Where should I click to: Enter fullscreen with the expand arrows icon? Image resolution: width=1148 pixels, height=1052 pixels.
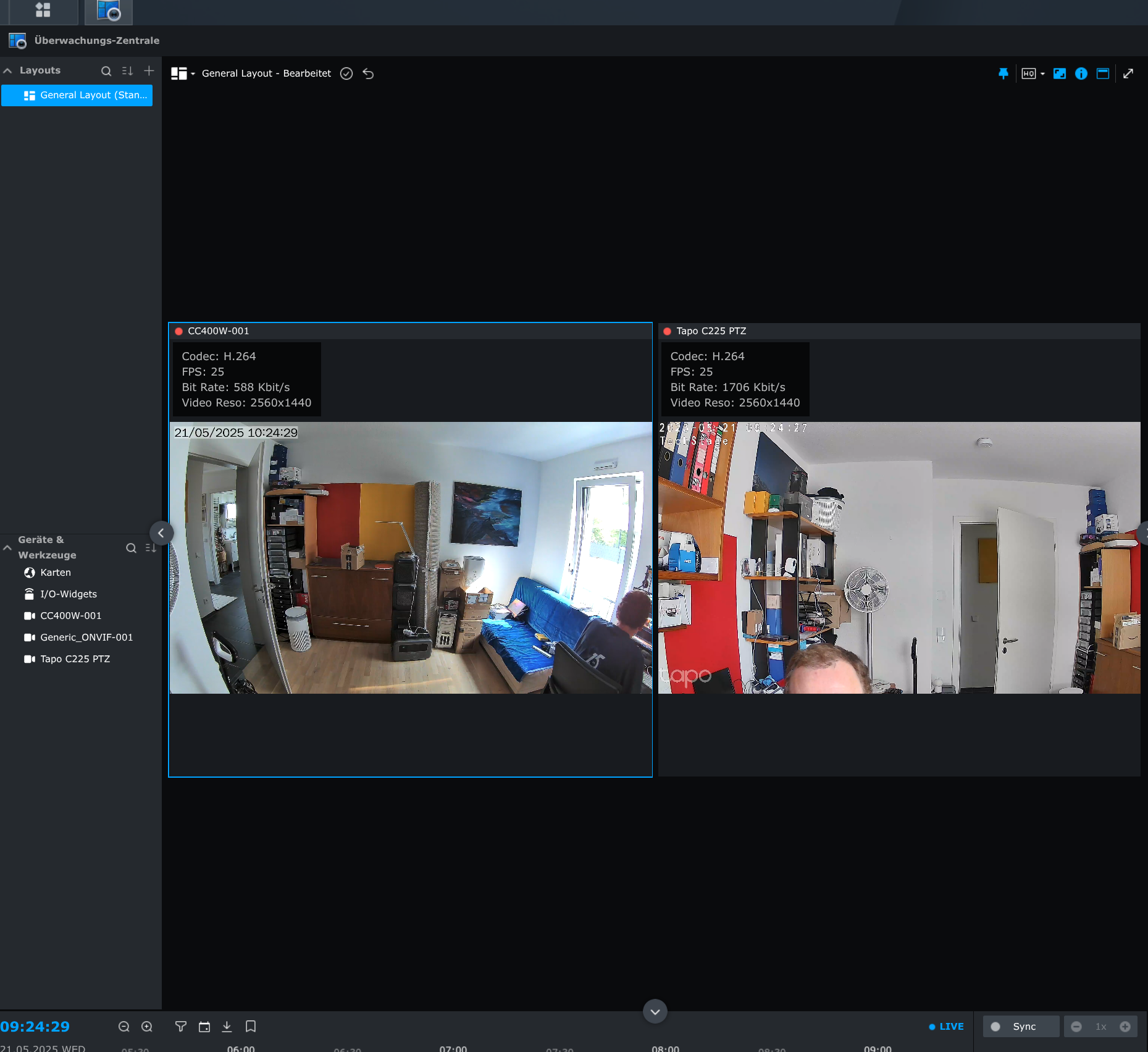pyautogui.click(x=1128, y=74)
